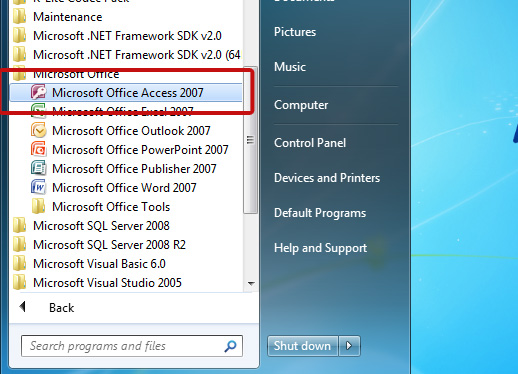Open the Microsoft Office Tools folder icon

(39, 206)
